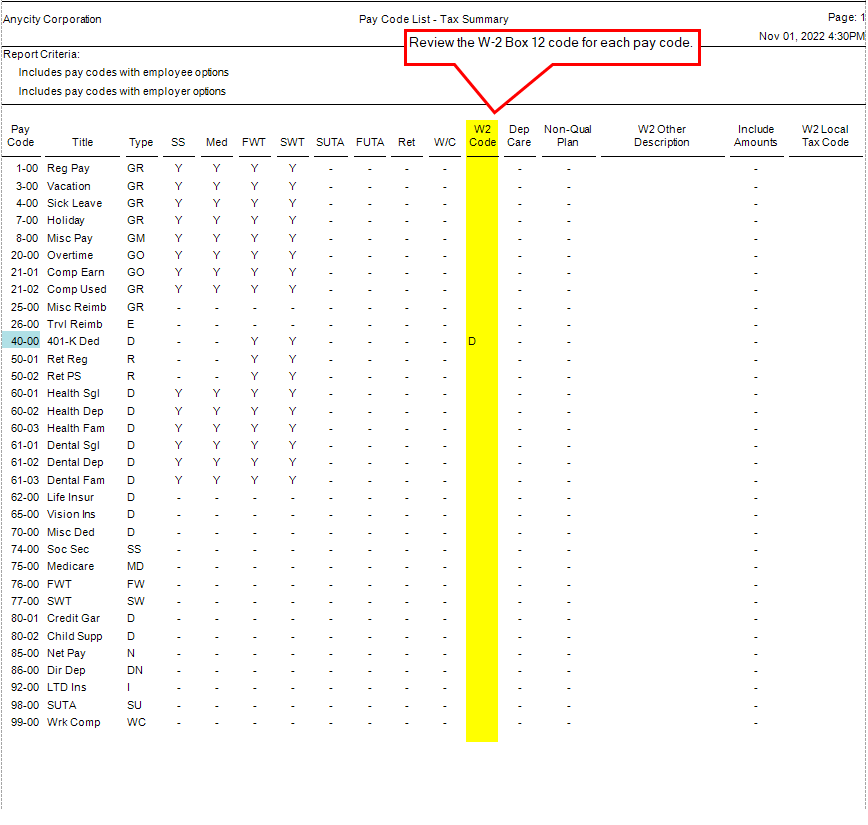Click the 'Medicare' title

pyautogui.click(x=70, y=566)
